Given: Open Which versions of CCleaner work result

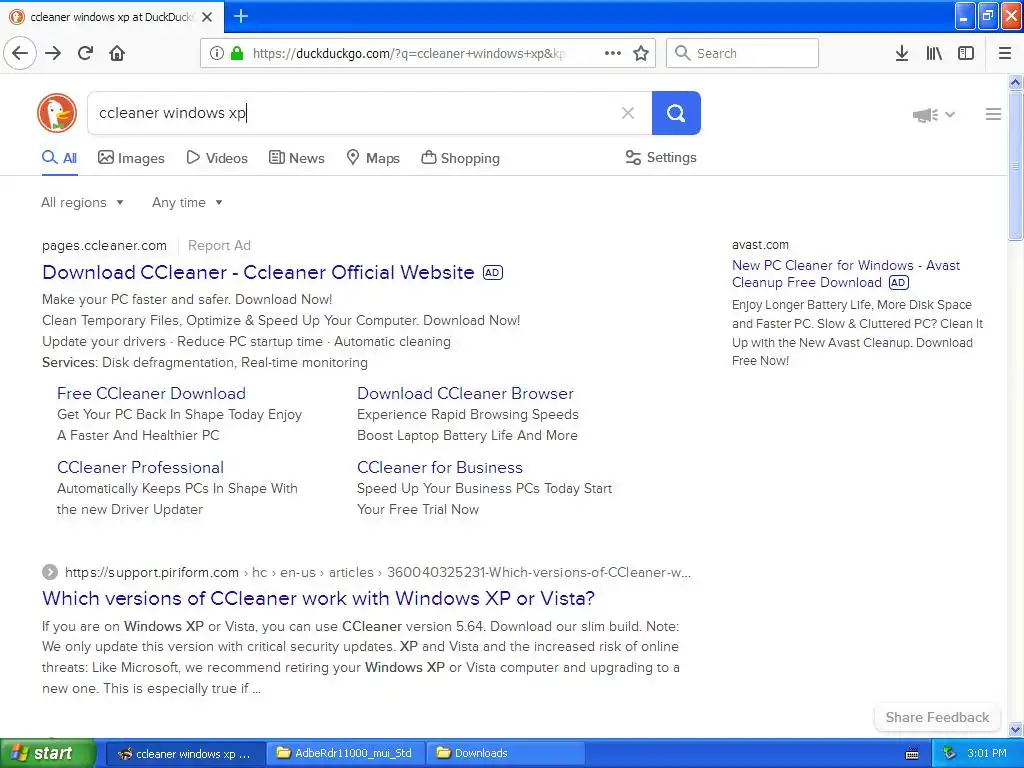Looking at the screenshot, I should click(x=318, y=598).
